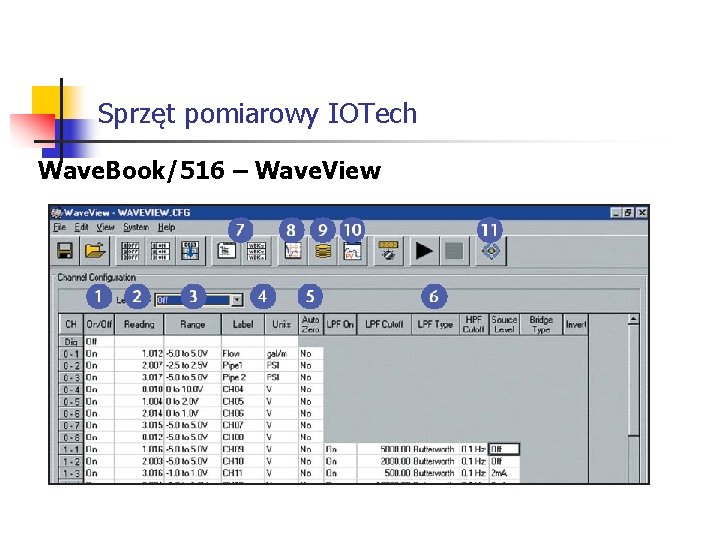The image size is (720, 540).
Task: Select the outlined Off source level cell of CH09
Action: pyautogui.click(x=504, y=449)
